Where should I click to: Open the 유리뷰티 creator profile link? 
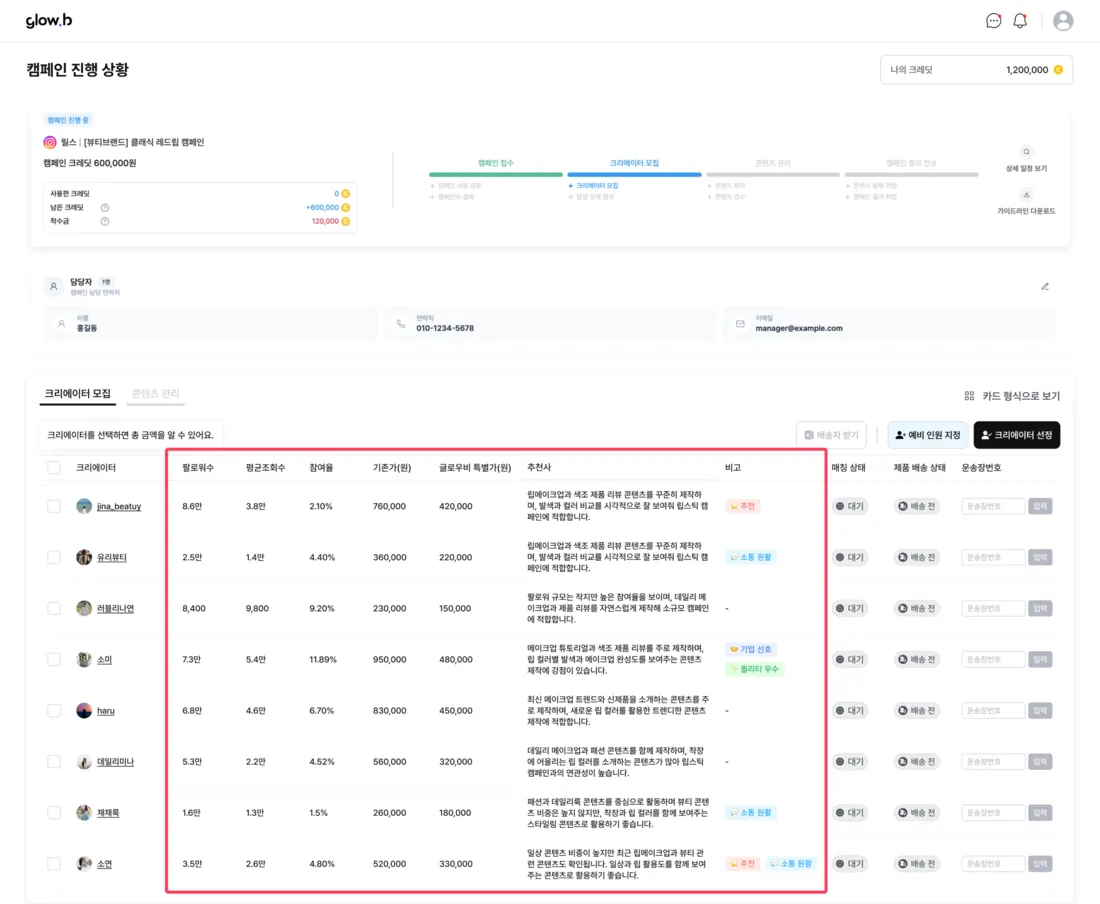point(112,558)
